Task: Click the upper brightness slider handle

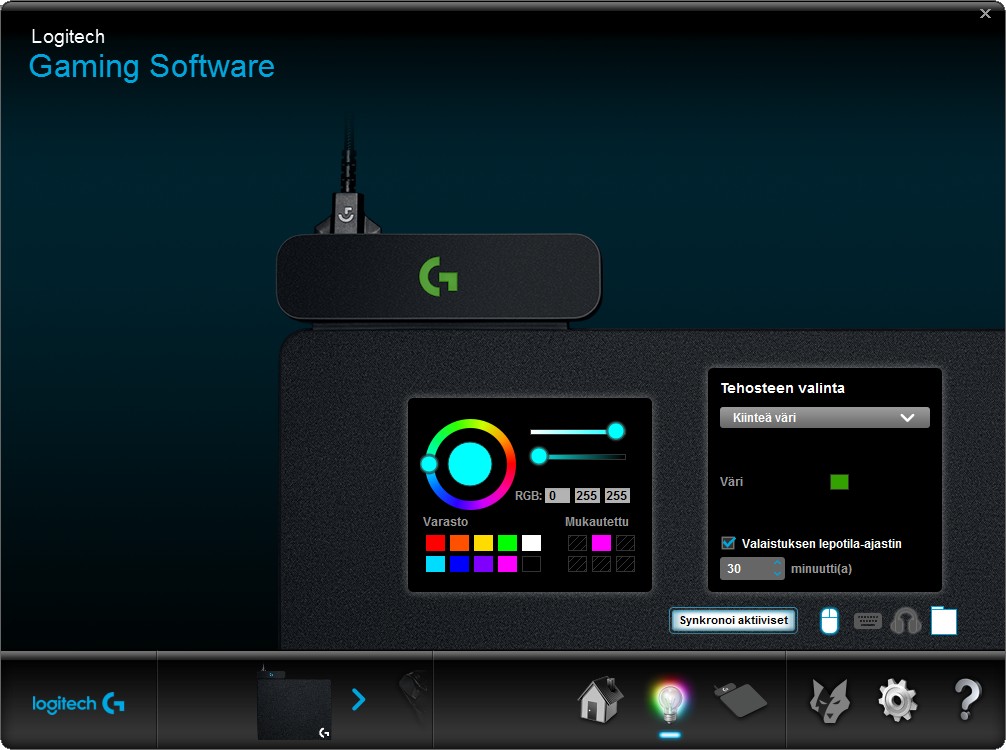Action: [x=616, y=431]
